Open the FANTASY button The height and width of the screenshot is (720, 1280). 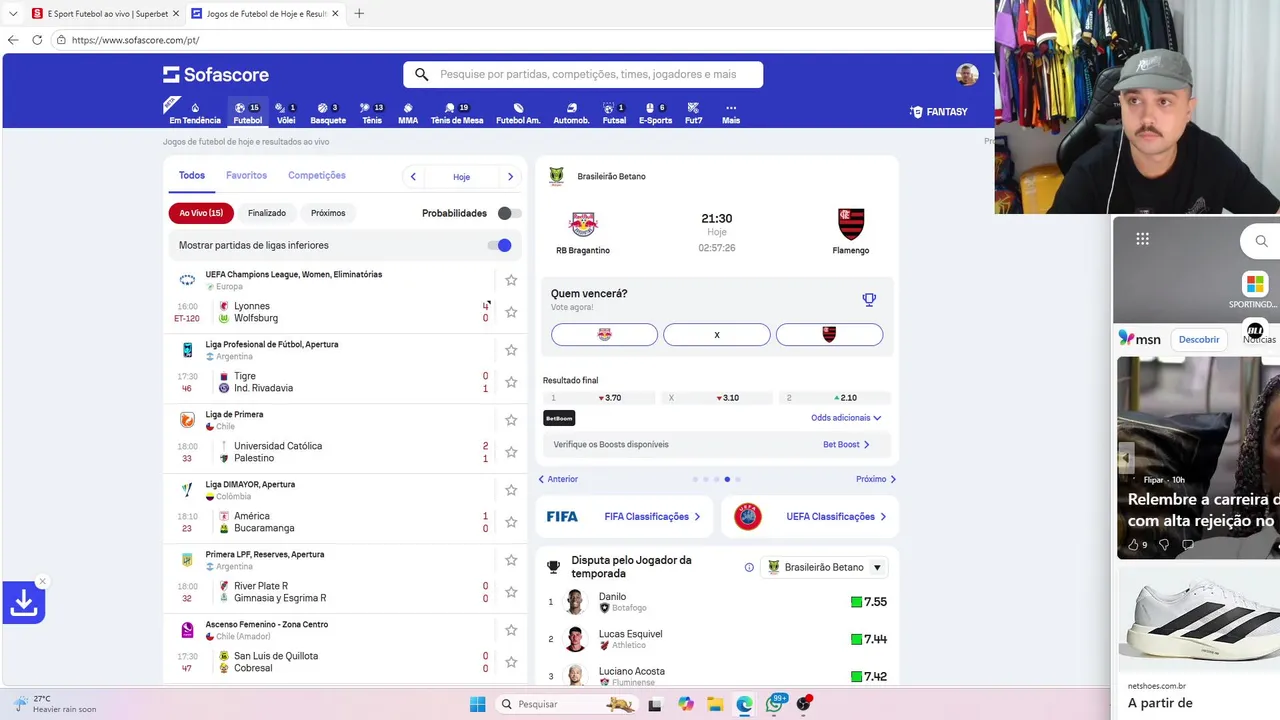coord(939,112)
